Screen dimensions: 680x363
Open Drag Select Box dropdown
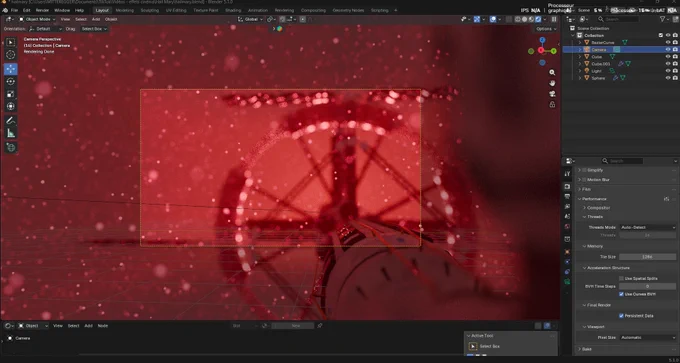(x=94, y=29)
